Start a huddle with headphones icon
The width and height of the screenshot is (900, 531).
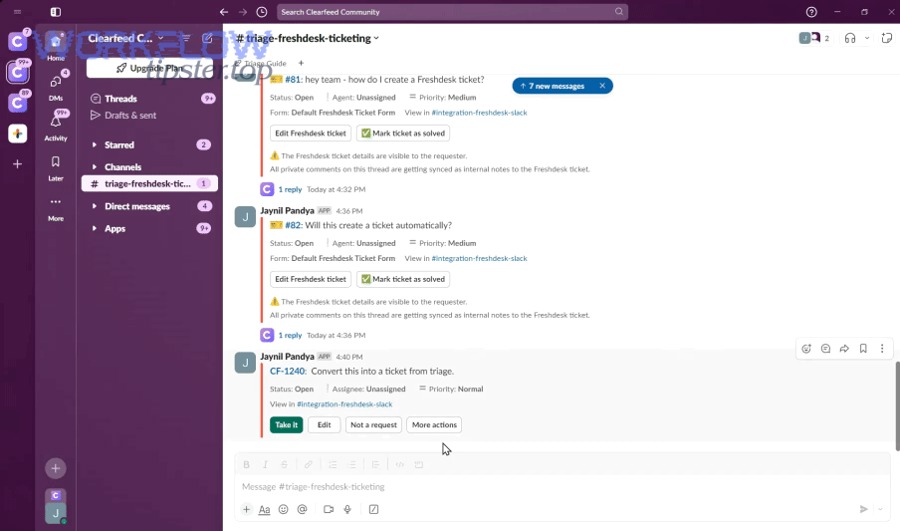click(850, 38)
